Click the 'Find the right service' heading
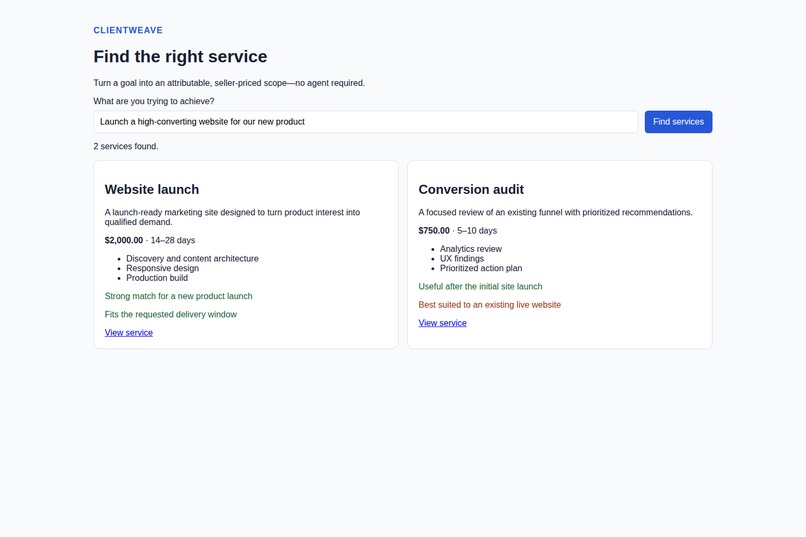This screenshot has height=537, width=806. 180,57
